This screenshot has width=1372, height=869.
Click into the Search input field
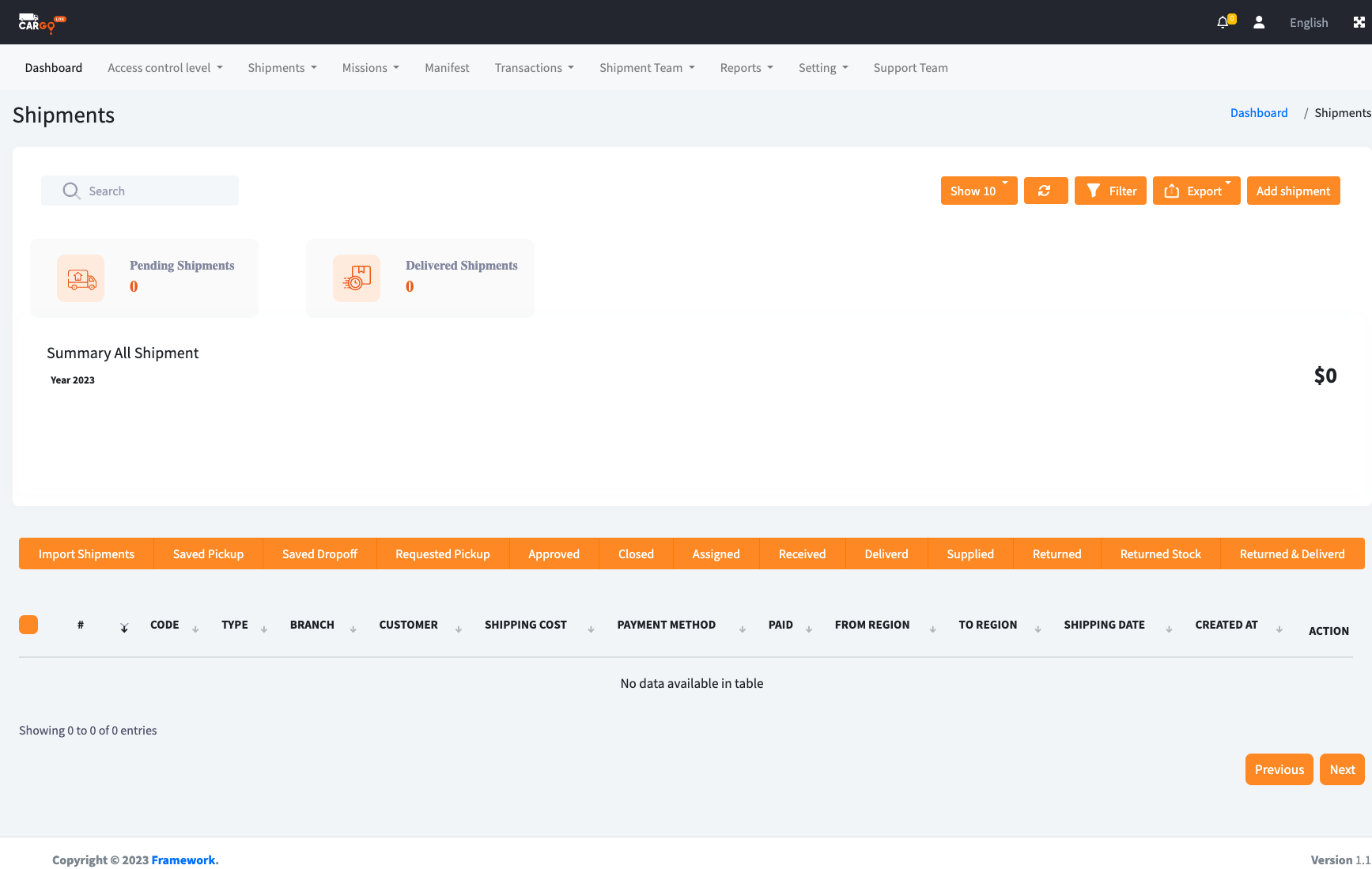150,191
